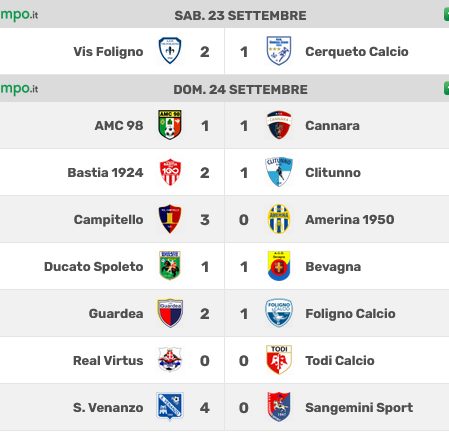Open the Bevagna club badge
The image size is (449, 441).
pyautogui.click(x=279, y=266)
